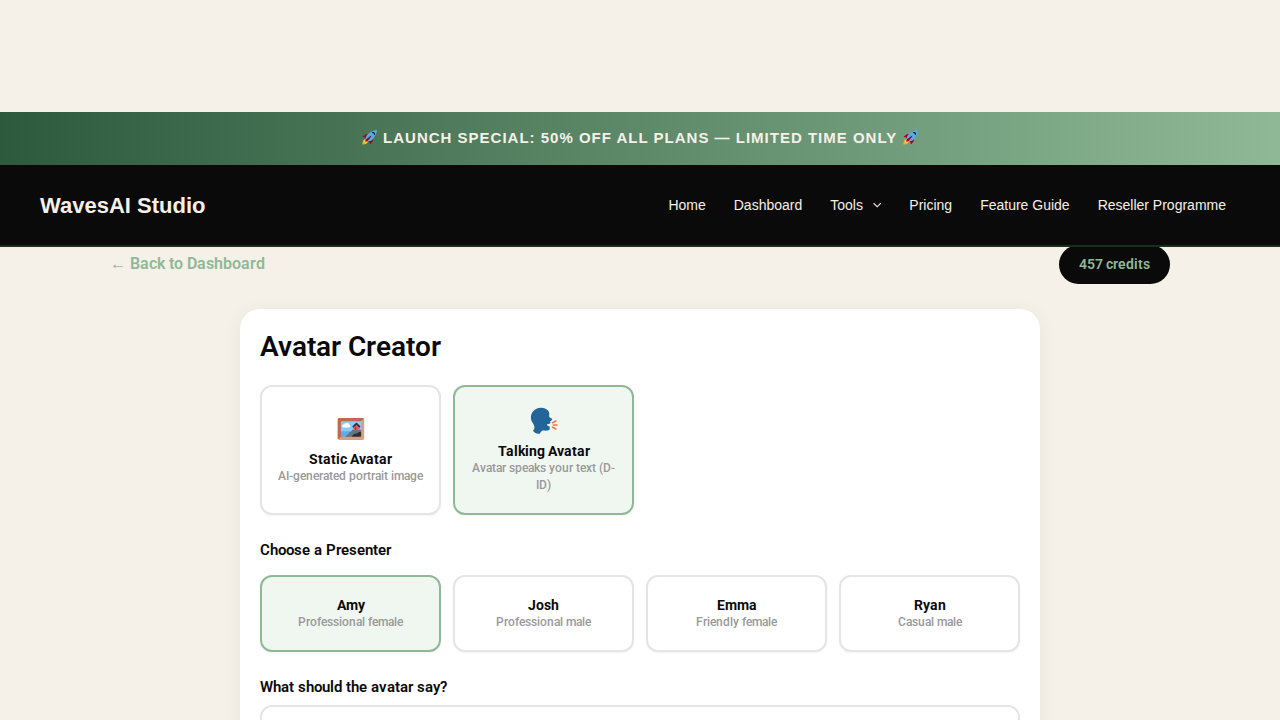The image size is (1280, 720).
Task: Open the Pricing page
Action: click(x=930, y=205)
